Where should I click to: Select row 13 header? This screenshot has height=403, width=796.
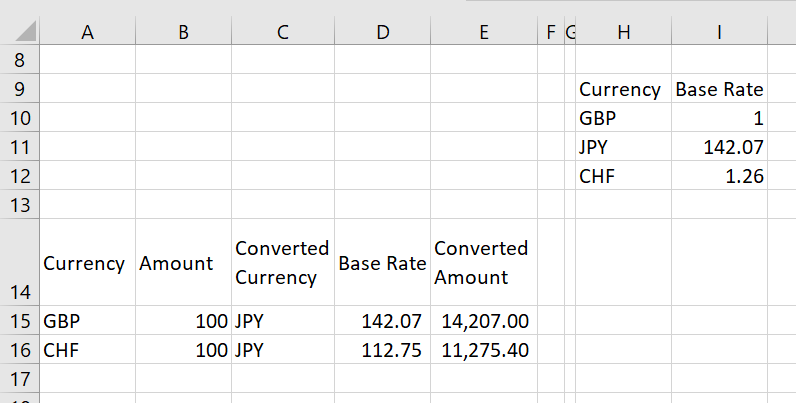pos(19,205)
